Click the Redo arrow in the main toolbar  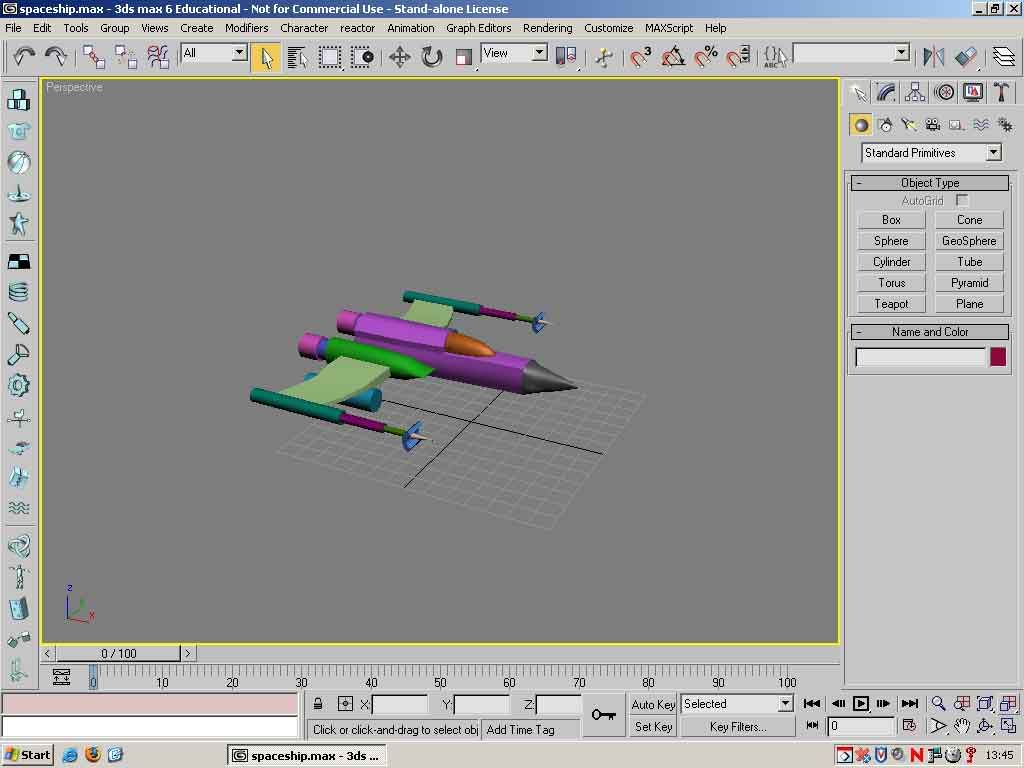click(56, 57)
